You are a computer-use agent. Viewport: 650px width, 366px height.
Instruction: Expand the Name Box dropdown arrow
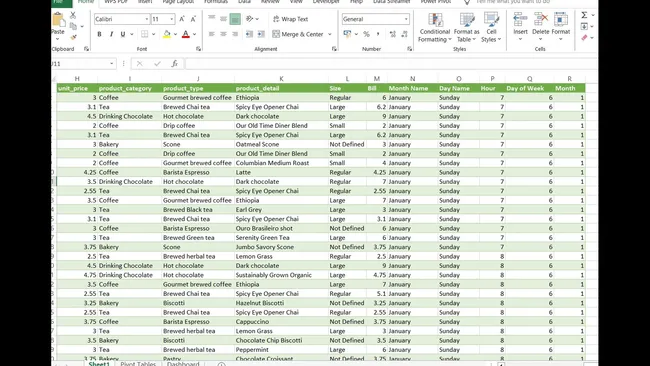point(112,63)
